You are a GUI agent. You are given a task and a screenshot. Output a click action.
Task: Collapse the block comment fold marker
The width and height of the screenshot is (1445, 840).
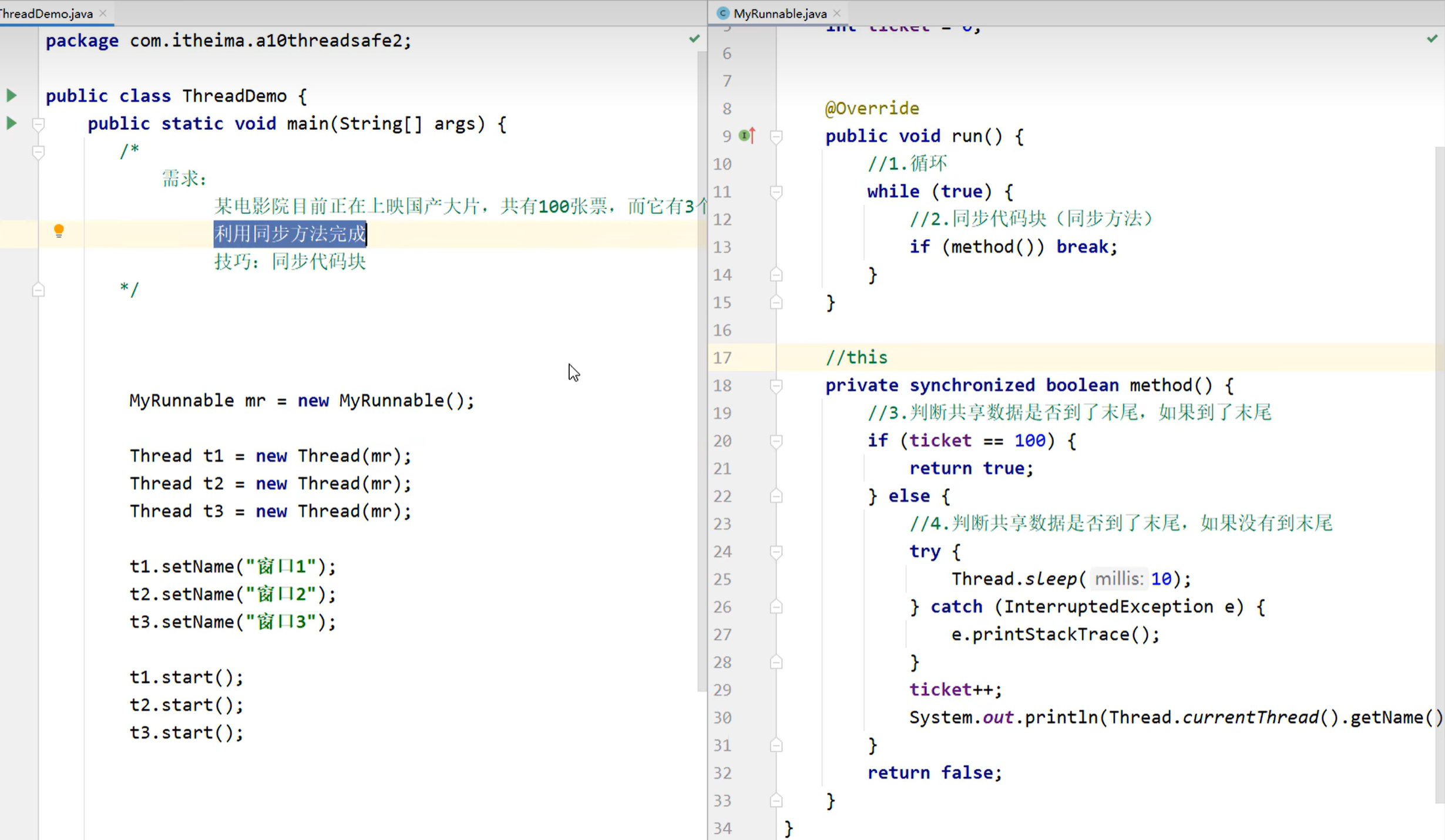(38, 152)
